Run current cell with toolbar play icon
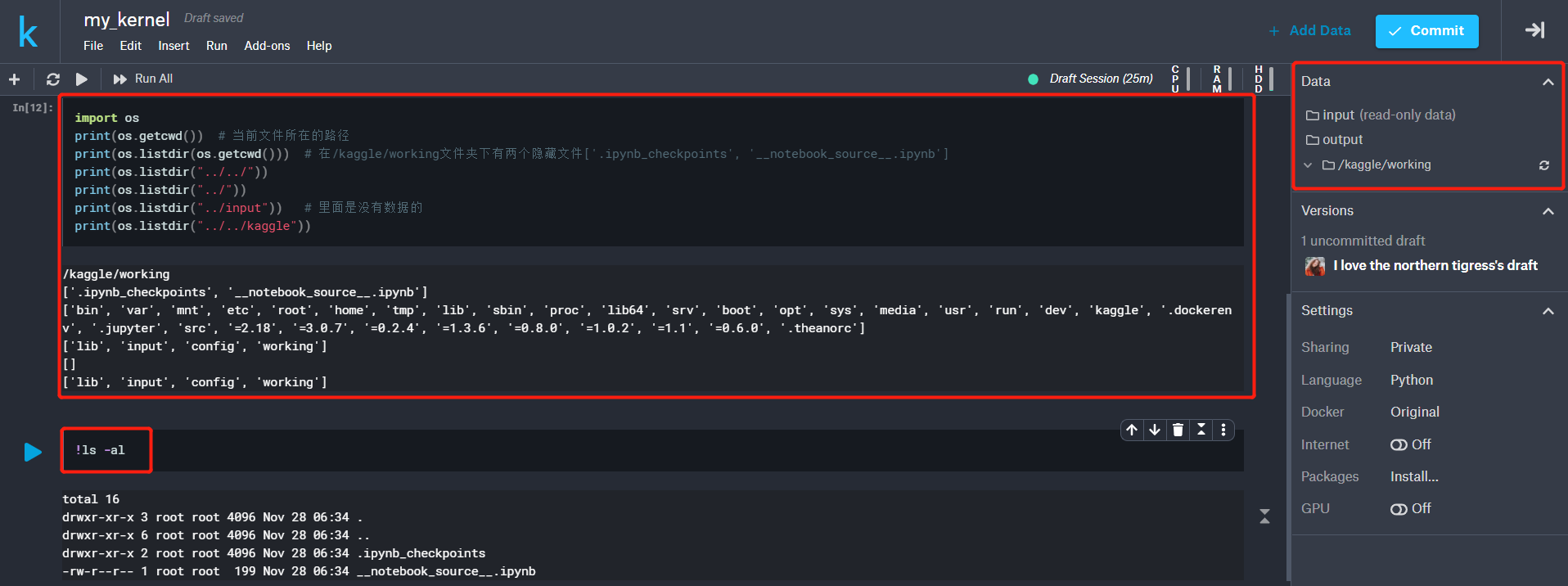The height and width of the screenshot is (586, 1568). 82,79
